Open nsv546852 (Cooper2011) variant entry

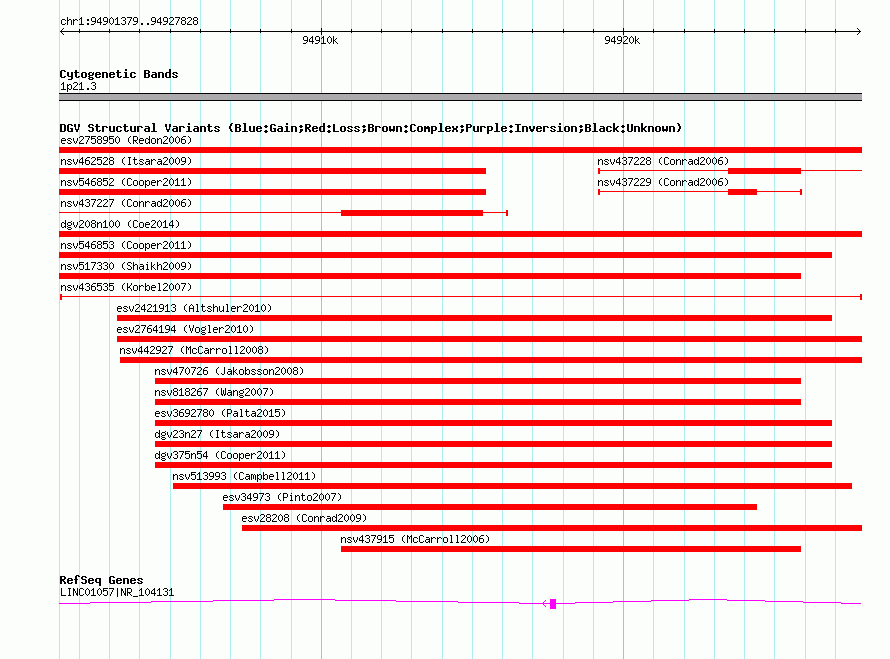click(126, 182)
